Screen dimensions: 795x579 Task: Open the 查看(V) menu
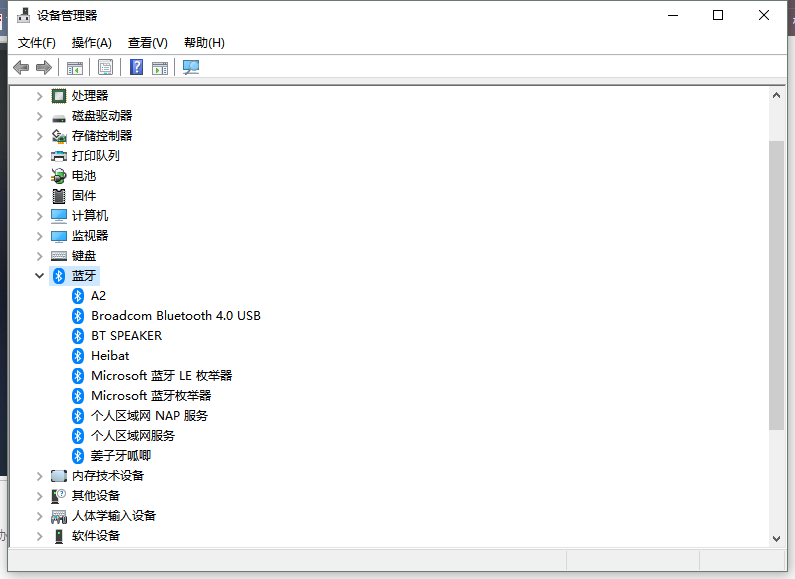click(148, 43)
